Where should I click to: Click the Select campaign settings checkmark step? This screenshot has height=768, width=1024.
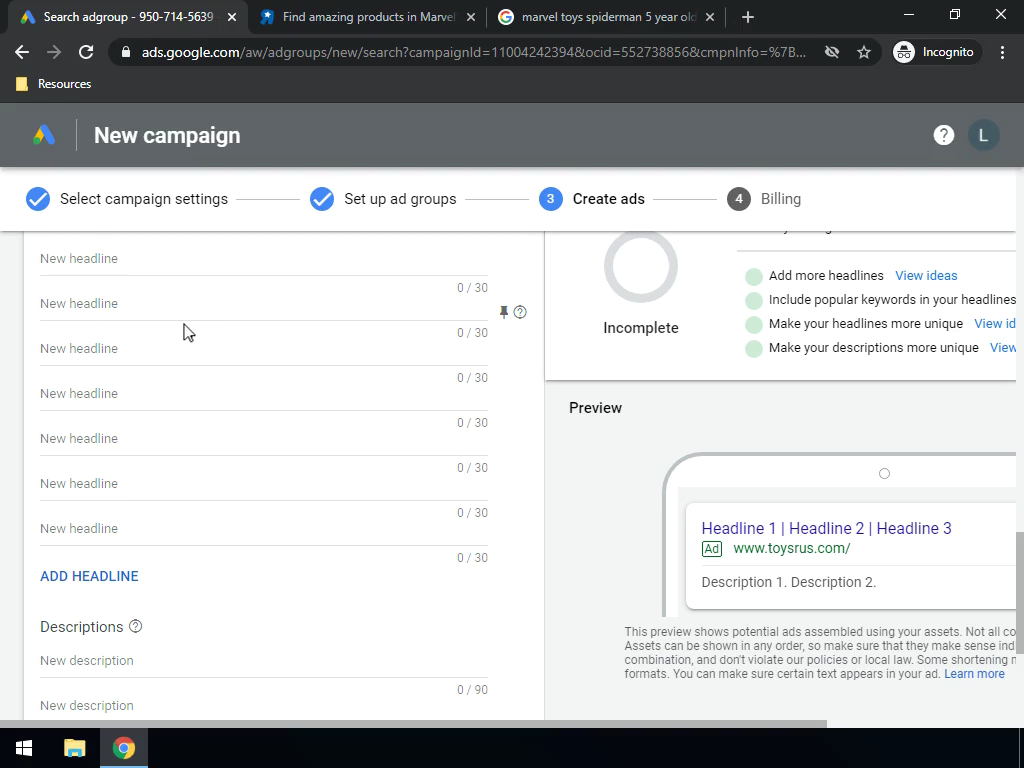[x=38, y=199]
